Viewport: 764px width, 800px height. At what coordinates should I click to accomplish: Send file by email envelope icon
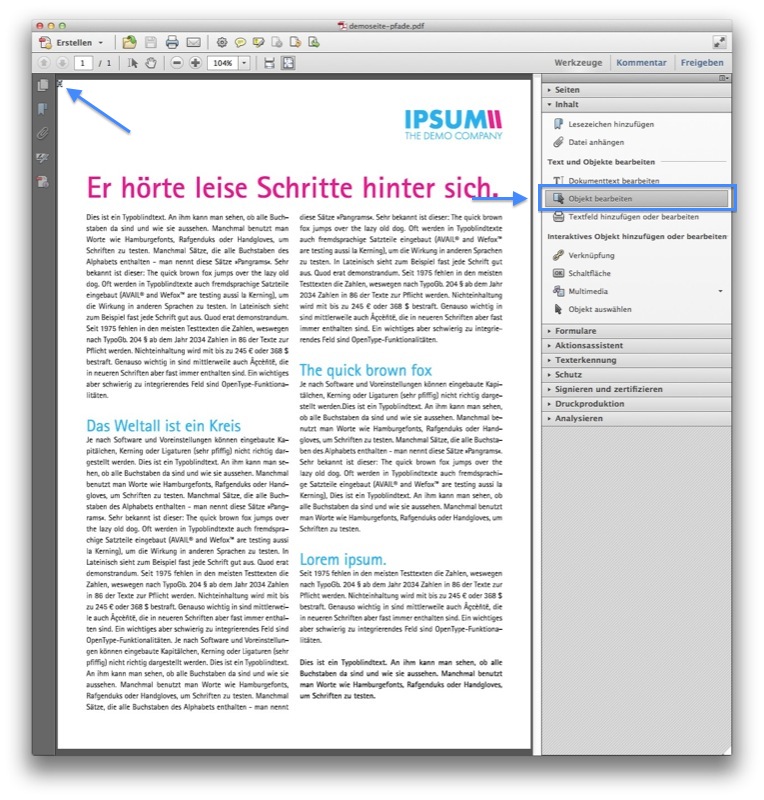coord(193,42)
